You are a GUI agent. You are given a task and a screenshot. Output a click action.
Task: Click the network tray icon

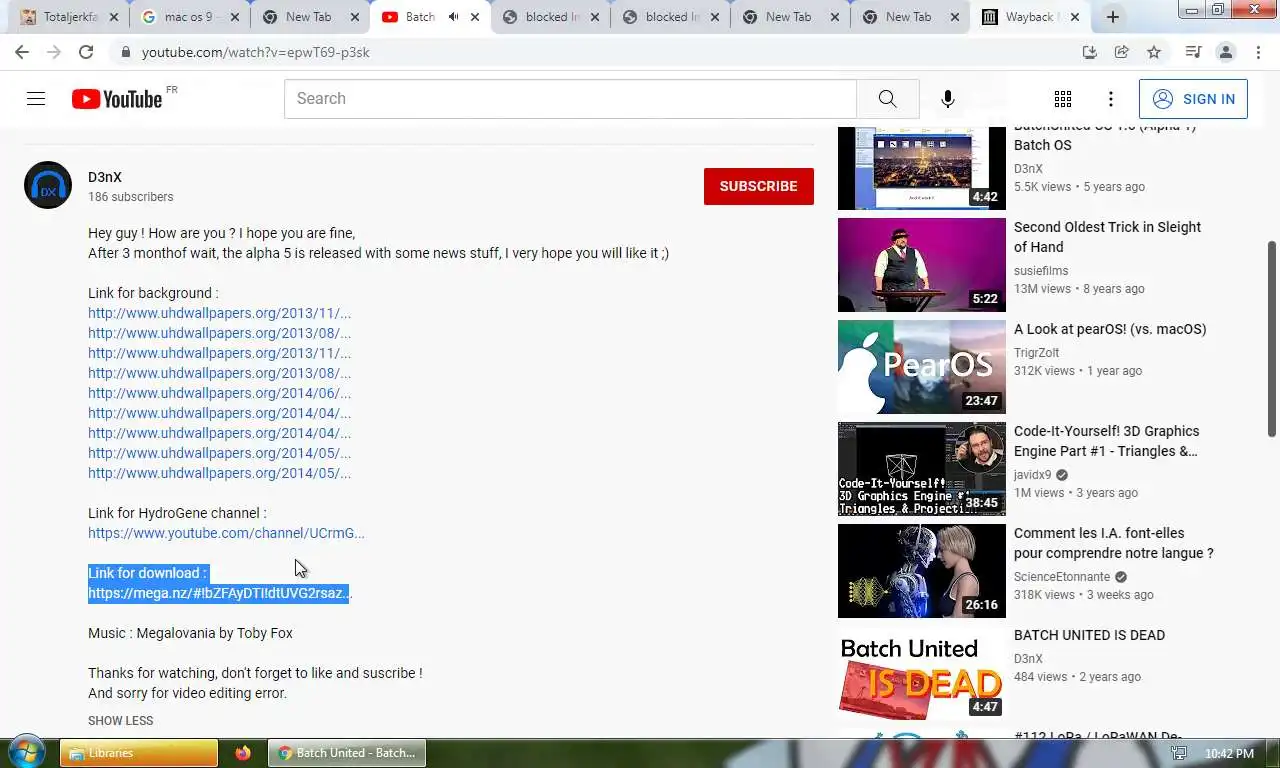1179,753
